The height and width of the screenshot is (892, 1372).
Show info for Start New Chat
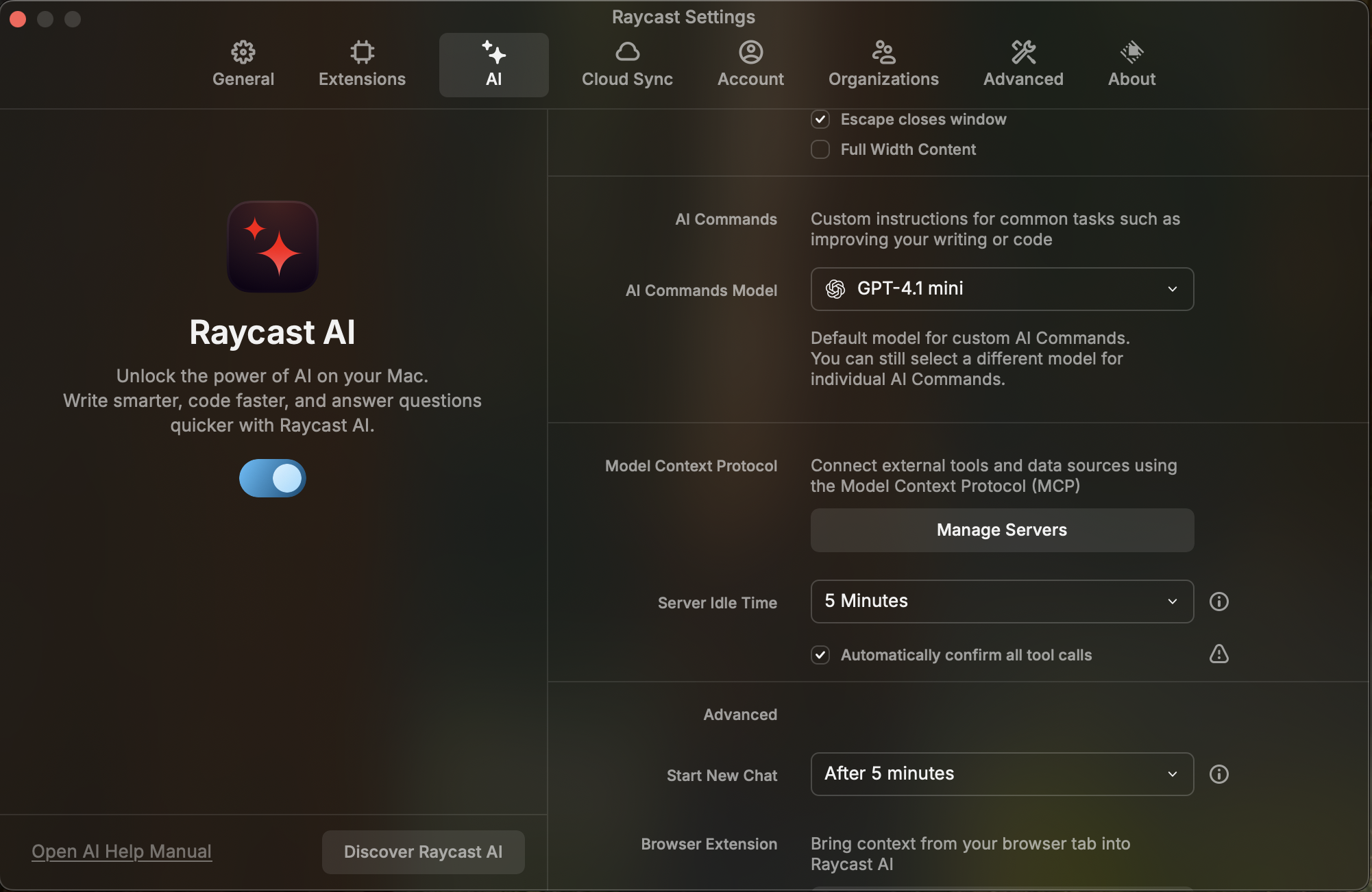pyautogui.click(x=1218, y=774)
